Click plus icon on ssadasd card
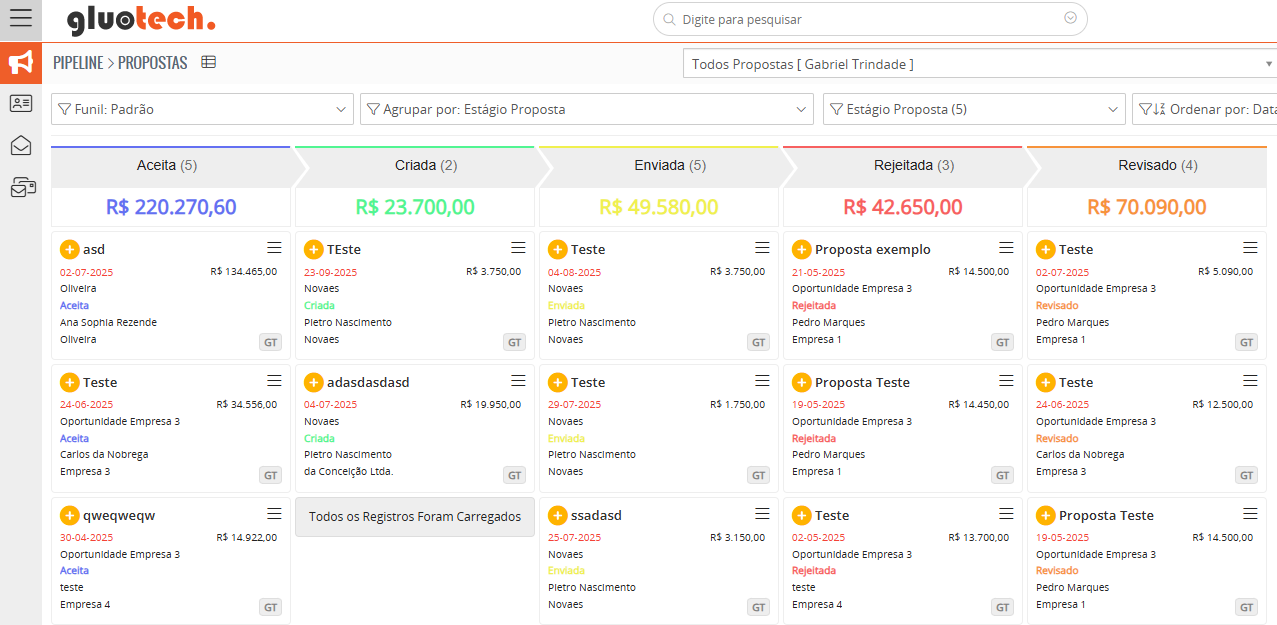Image resolution: width=1277 pixels, height=625 pixels. pyautogui.click(x=557, y=515)
